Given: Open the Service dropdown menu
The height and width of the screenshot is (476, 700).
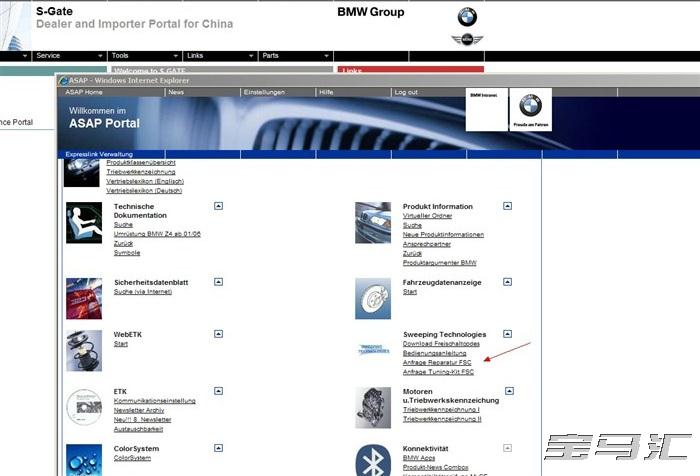Looking at the screenshot, I should tap(69, 56).
